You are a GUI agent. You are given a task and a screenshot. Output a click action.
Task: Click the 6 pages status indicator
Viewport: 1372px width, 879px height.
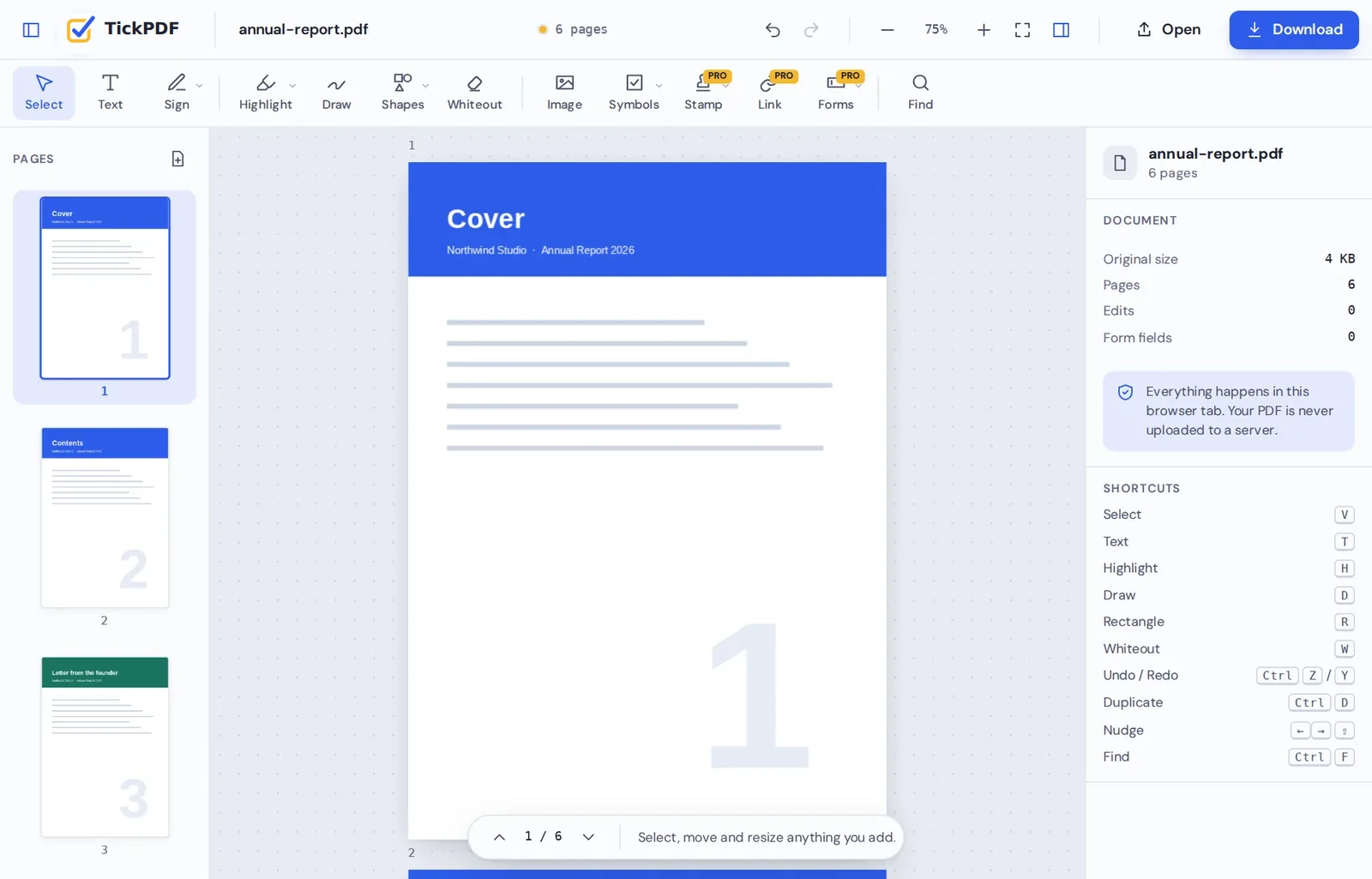[x=572, y=29]
